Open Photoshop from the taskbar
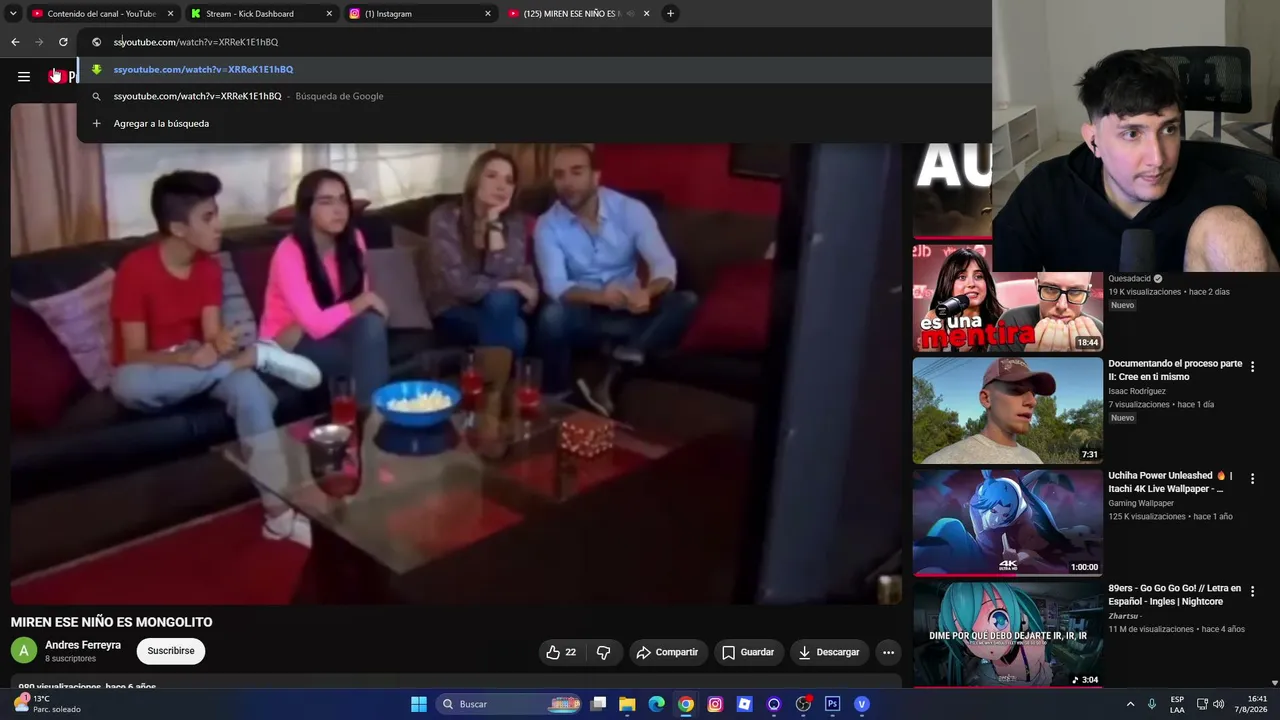The width and height of the screenshot is (1280, 720). click(x=832, y=704)
